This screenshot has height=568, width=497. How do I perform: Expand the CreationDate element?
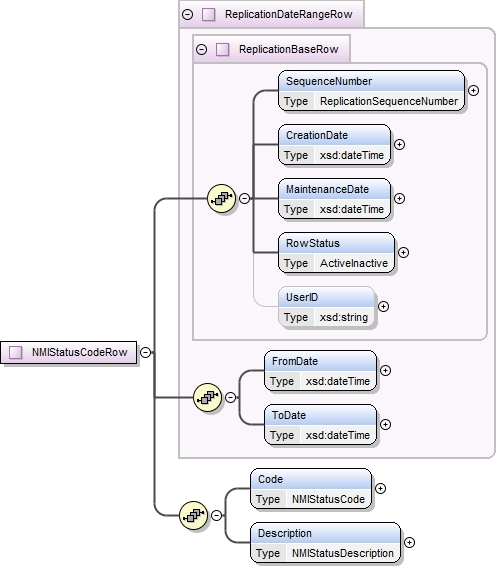point(400,145)
